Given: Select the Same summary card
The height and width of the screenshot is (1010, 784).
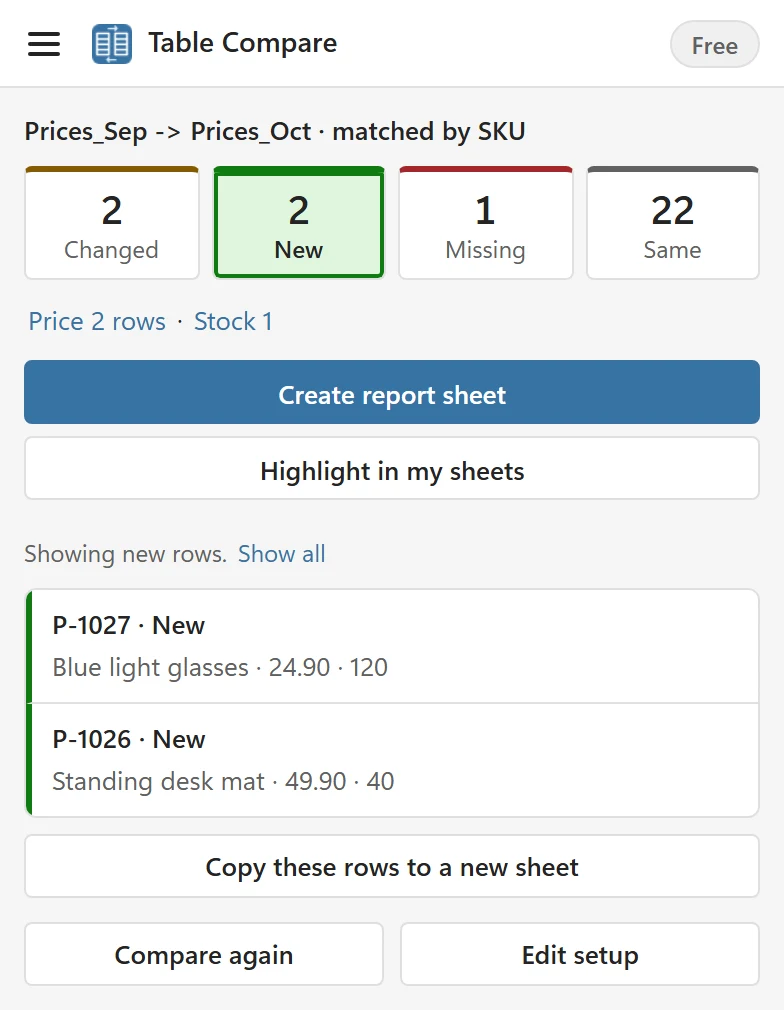Looking at the screenshot, I should coord(673,223).
